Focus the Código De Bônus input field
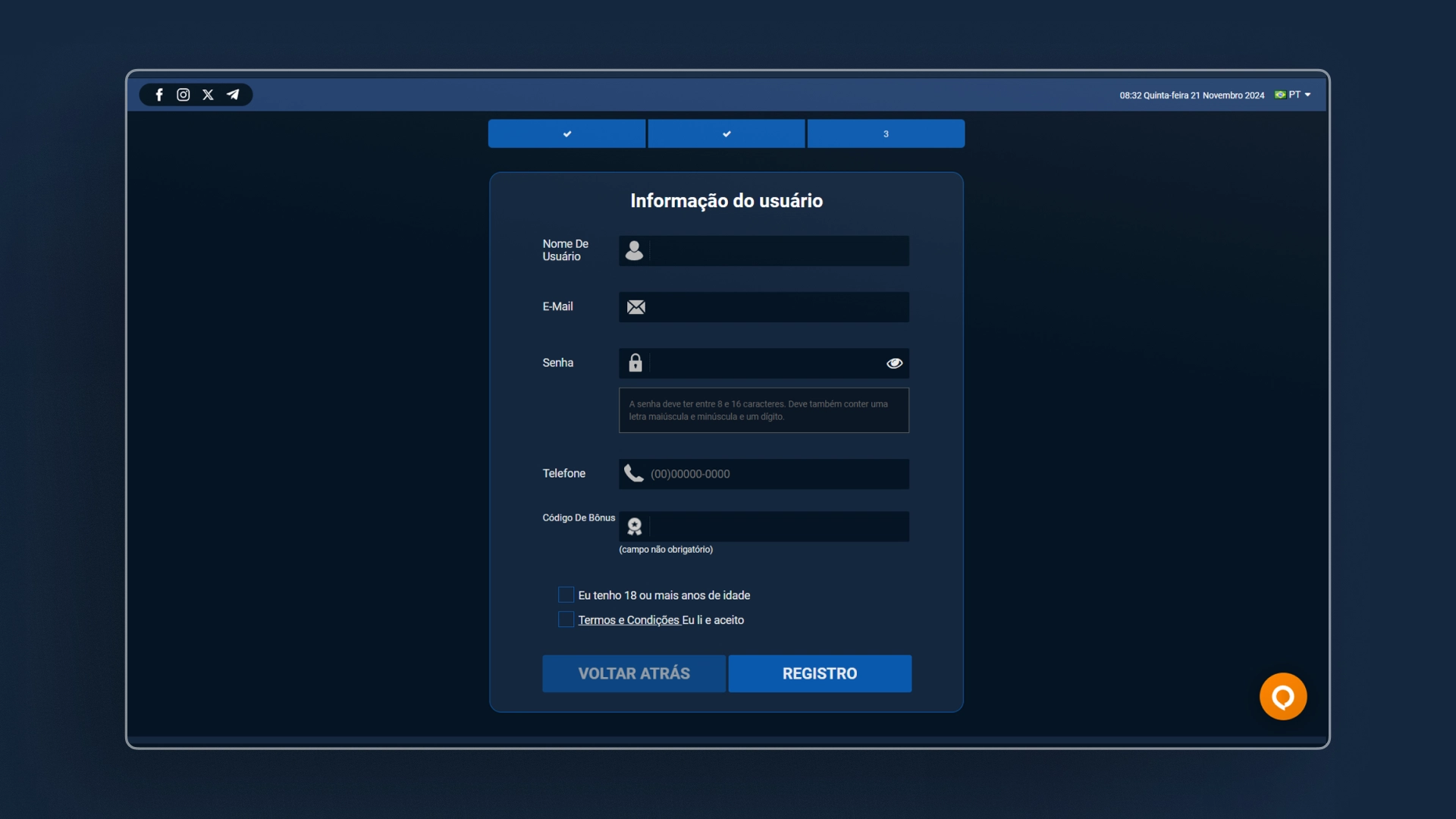1456x819 pixels. (764, 526)
